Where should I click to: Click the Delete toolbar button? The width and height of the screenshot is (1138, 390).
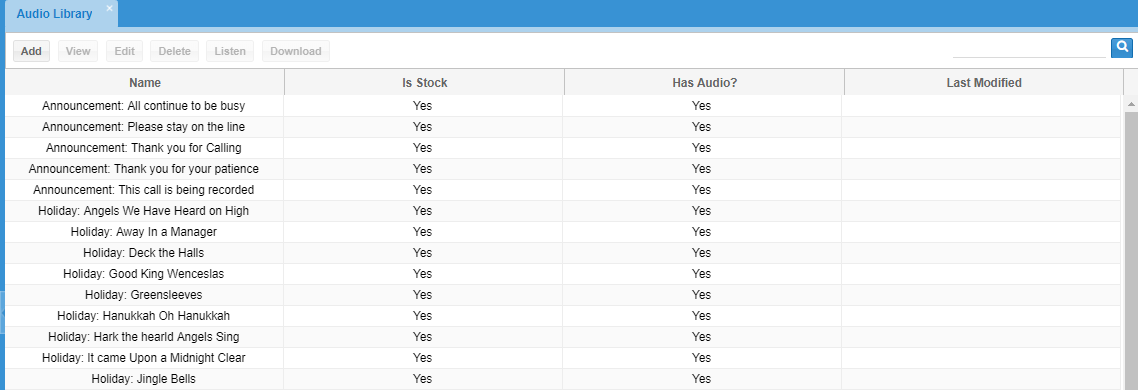click(174, 51)
